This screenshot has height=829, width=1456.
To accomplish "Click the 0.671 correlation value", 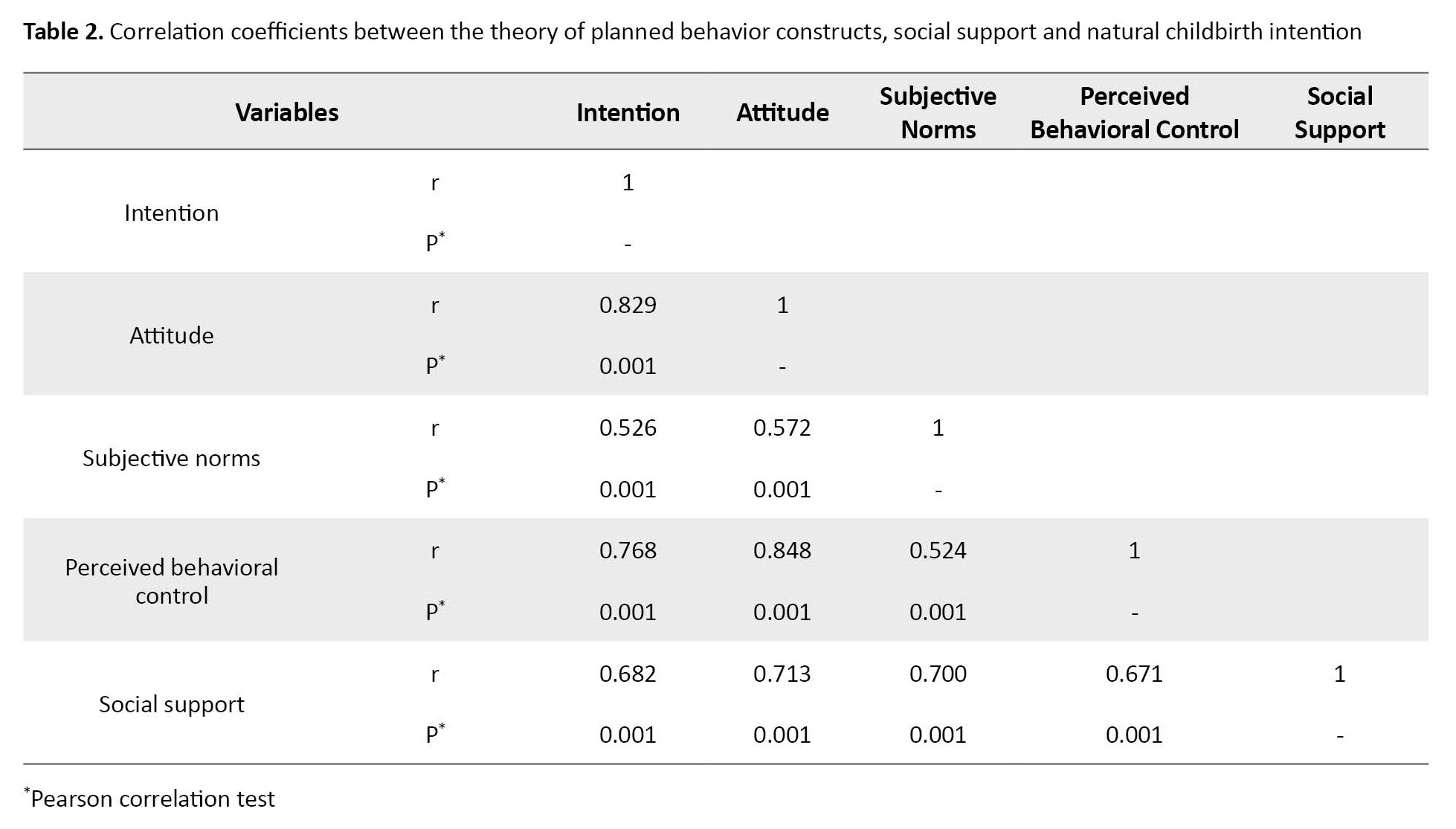I will [1134, 674].
